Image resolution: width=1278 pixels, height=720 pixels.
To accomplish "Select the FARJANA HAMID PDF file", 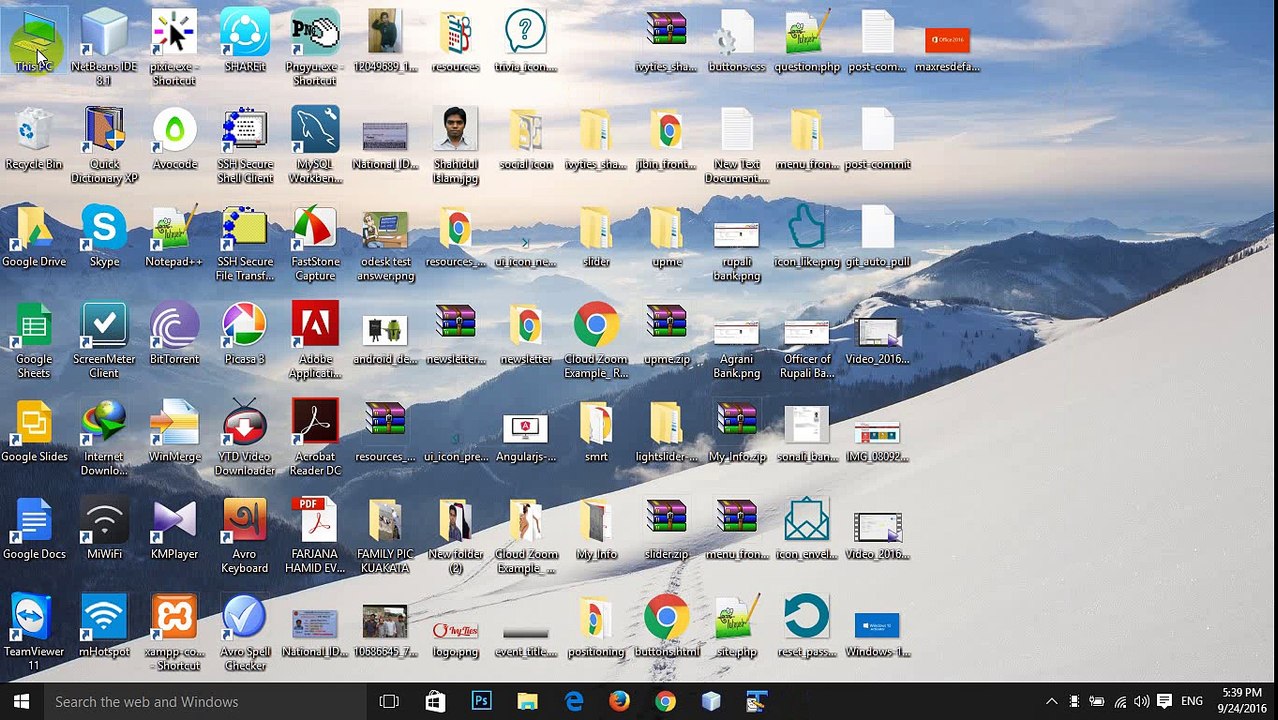I will tap(315, 535).
